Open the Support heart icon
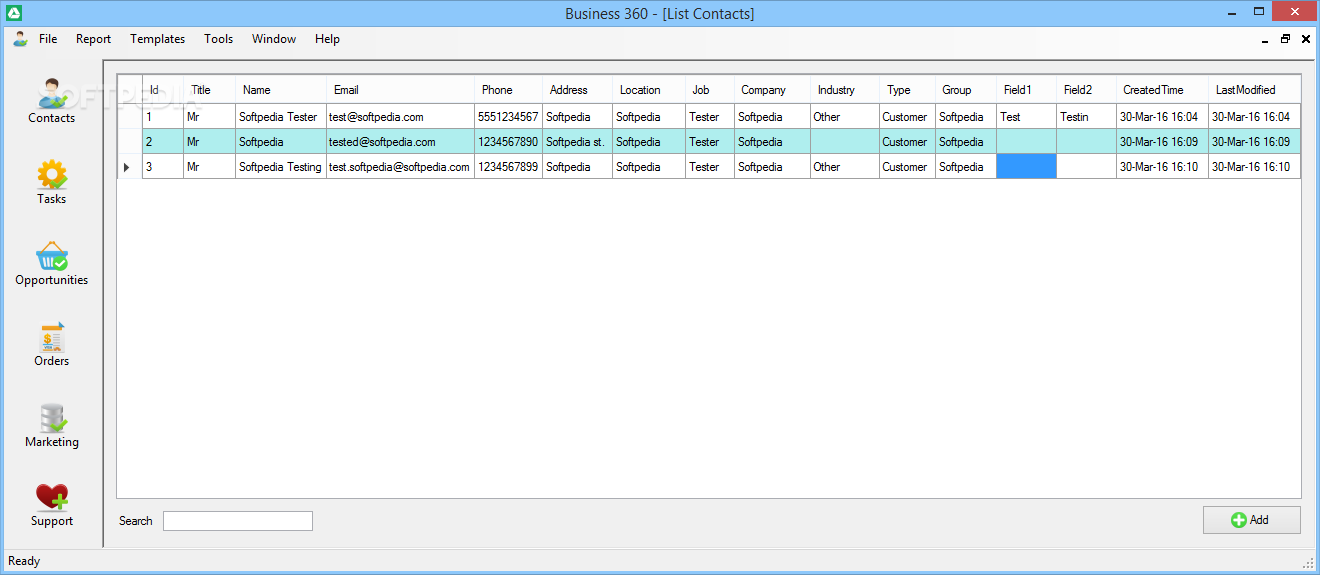 tap(51, 497)
